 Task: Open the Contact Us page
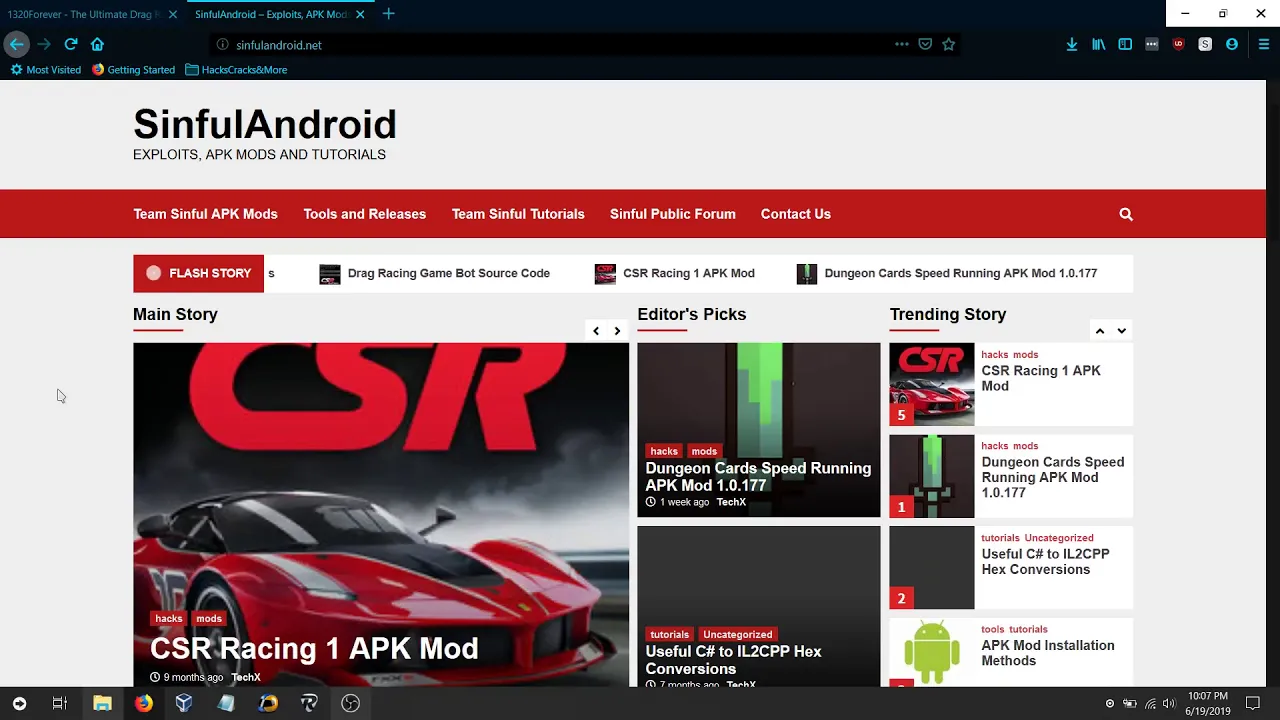coord(795,214)
